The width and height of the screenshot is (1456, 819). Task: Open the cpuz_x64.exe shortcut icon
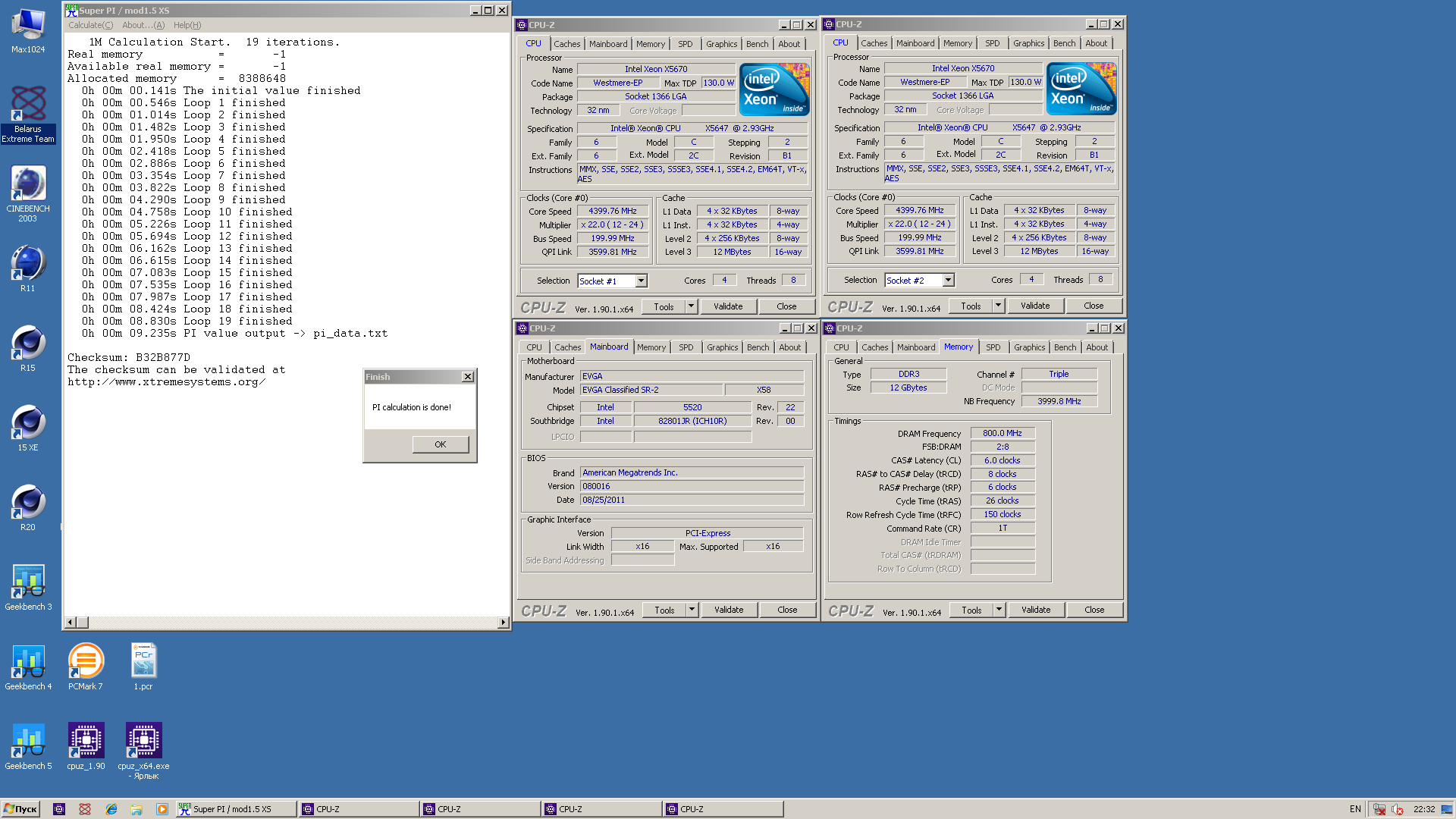(x=143, y=751)
